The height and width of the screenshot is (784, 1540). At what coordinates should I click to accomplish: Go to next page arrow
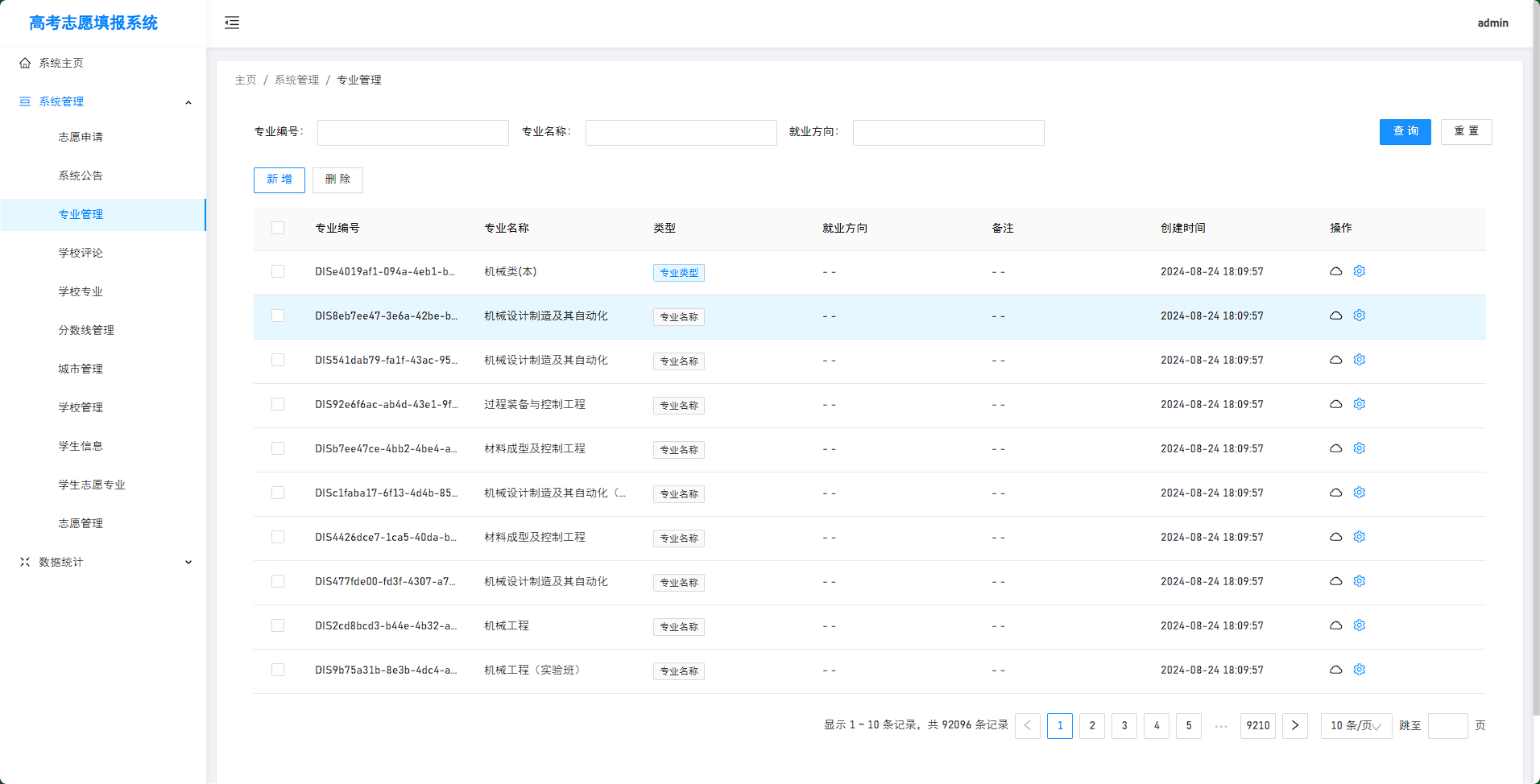point(1295,725)
